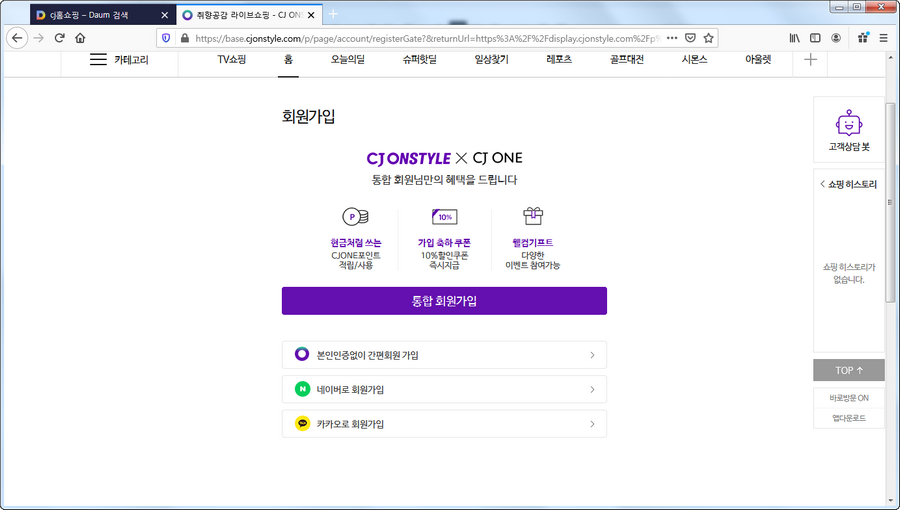Open 슈퍼핫딜 section
Image resolution: width=900 pixels, height=510 pixels.
420,59
